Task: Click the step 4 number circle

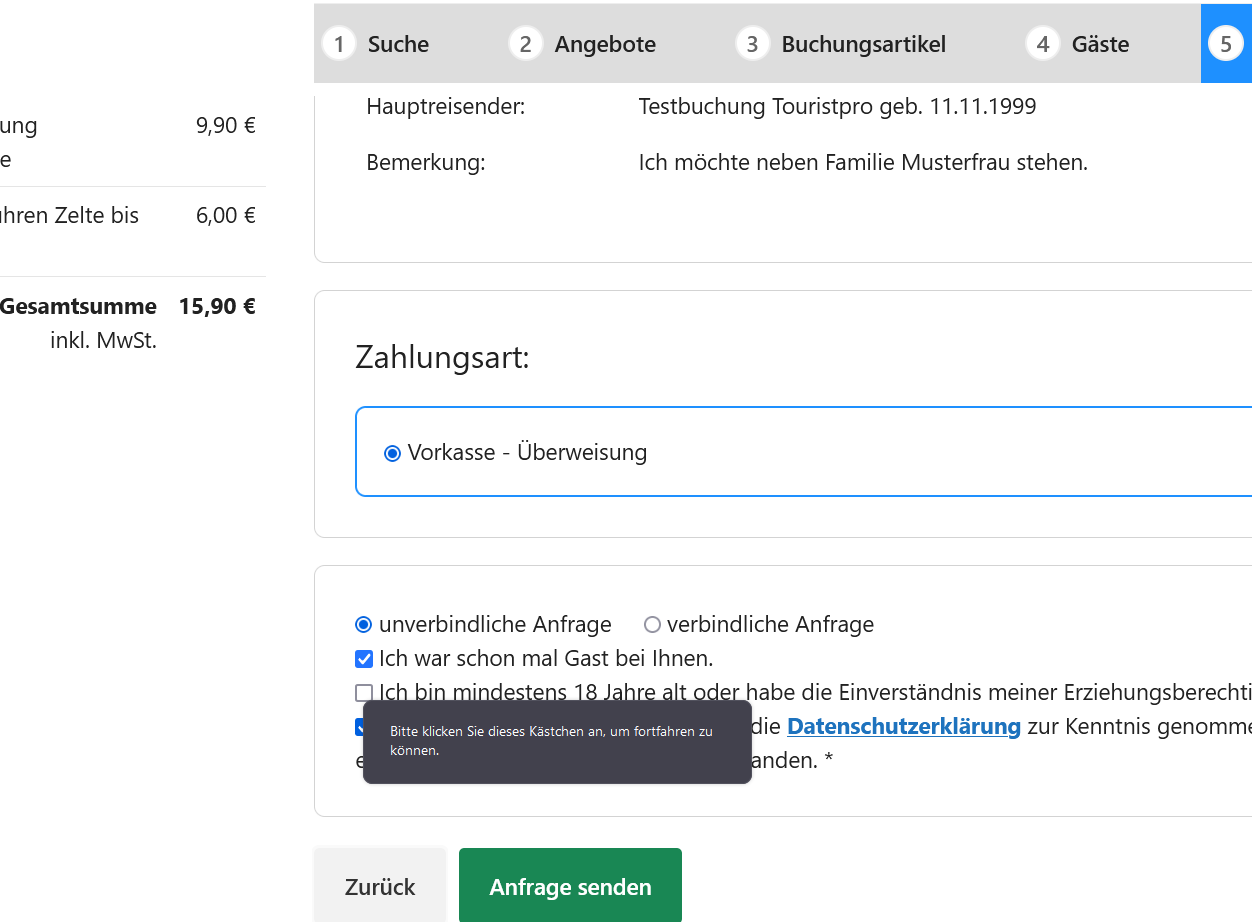Action: [x=1042, y=44]
